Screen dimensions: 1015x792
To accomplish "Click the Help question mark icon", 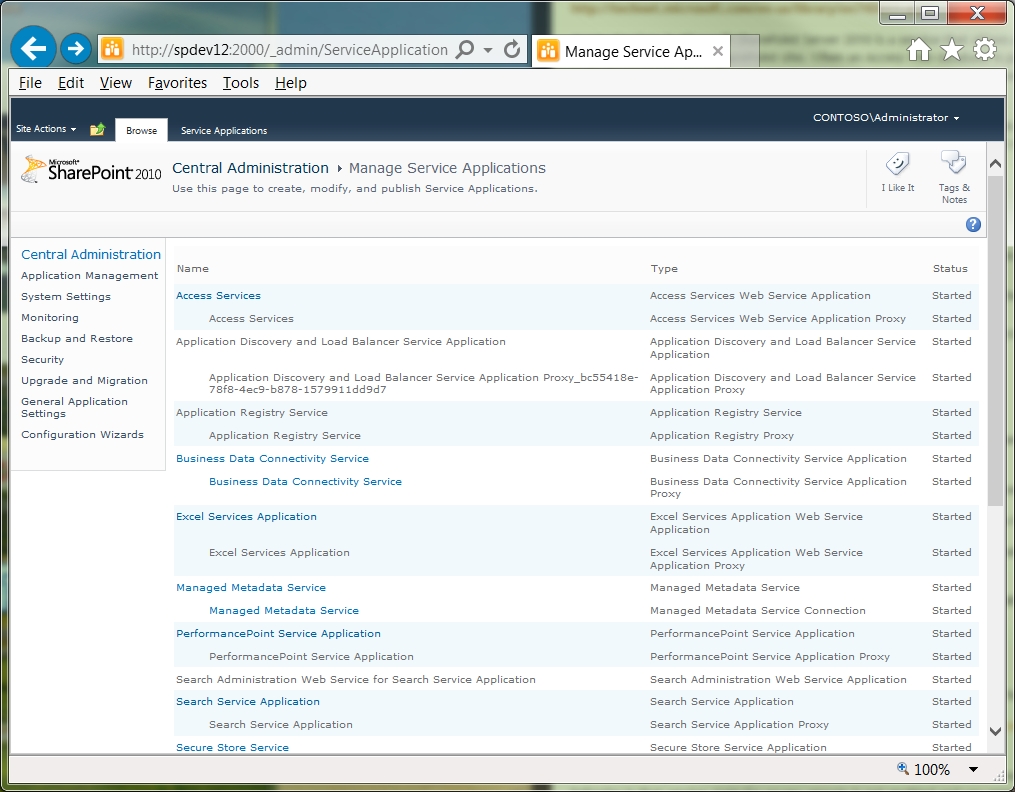I will (x=973, y=224).
